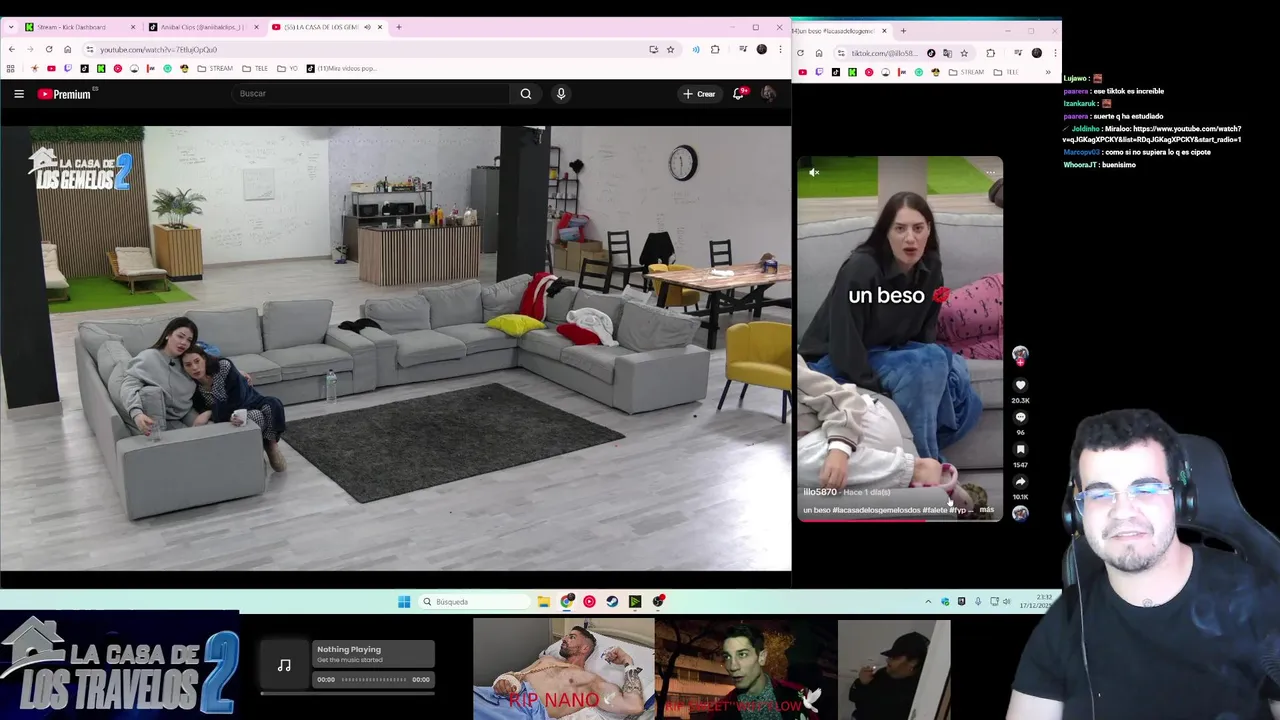Click La Casa de los Gemelos video player
This screenshot has height=720, width=1280.
(396, 348)
